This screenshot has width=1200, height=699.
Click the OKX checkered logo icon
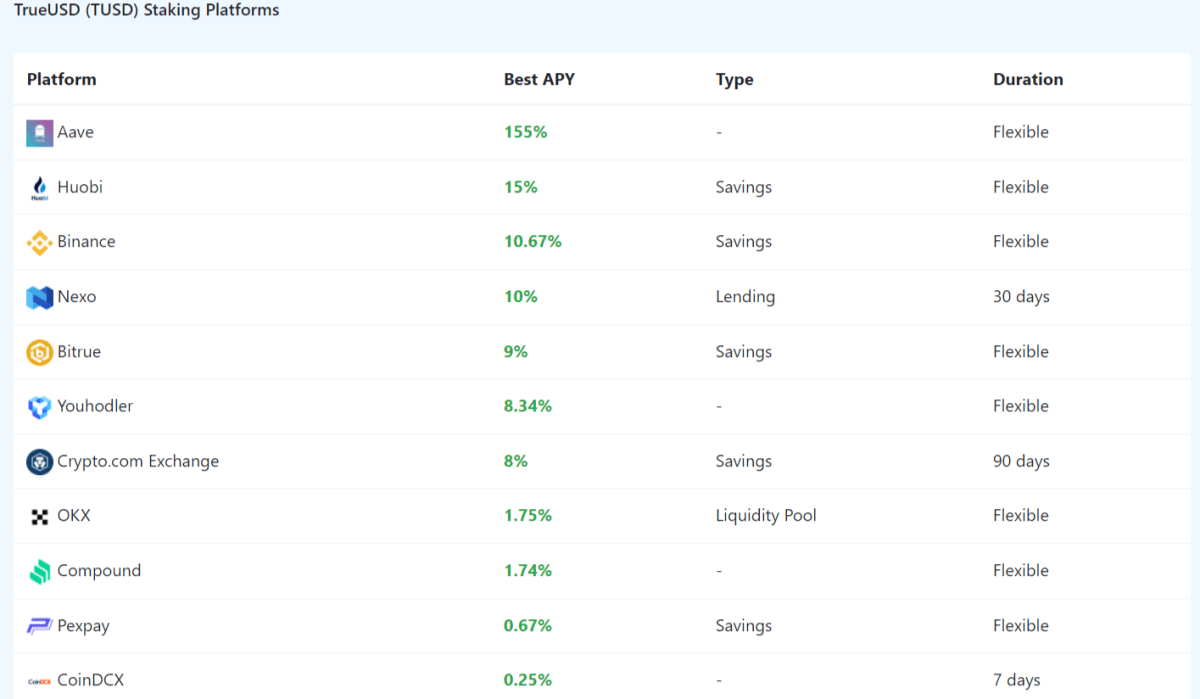pos(39,517)
